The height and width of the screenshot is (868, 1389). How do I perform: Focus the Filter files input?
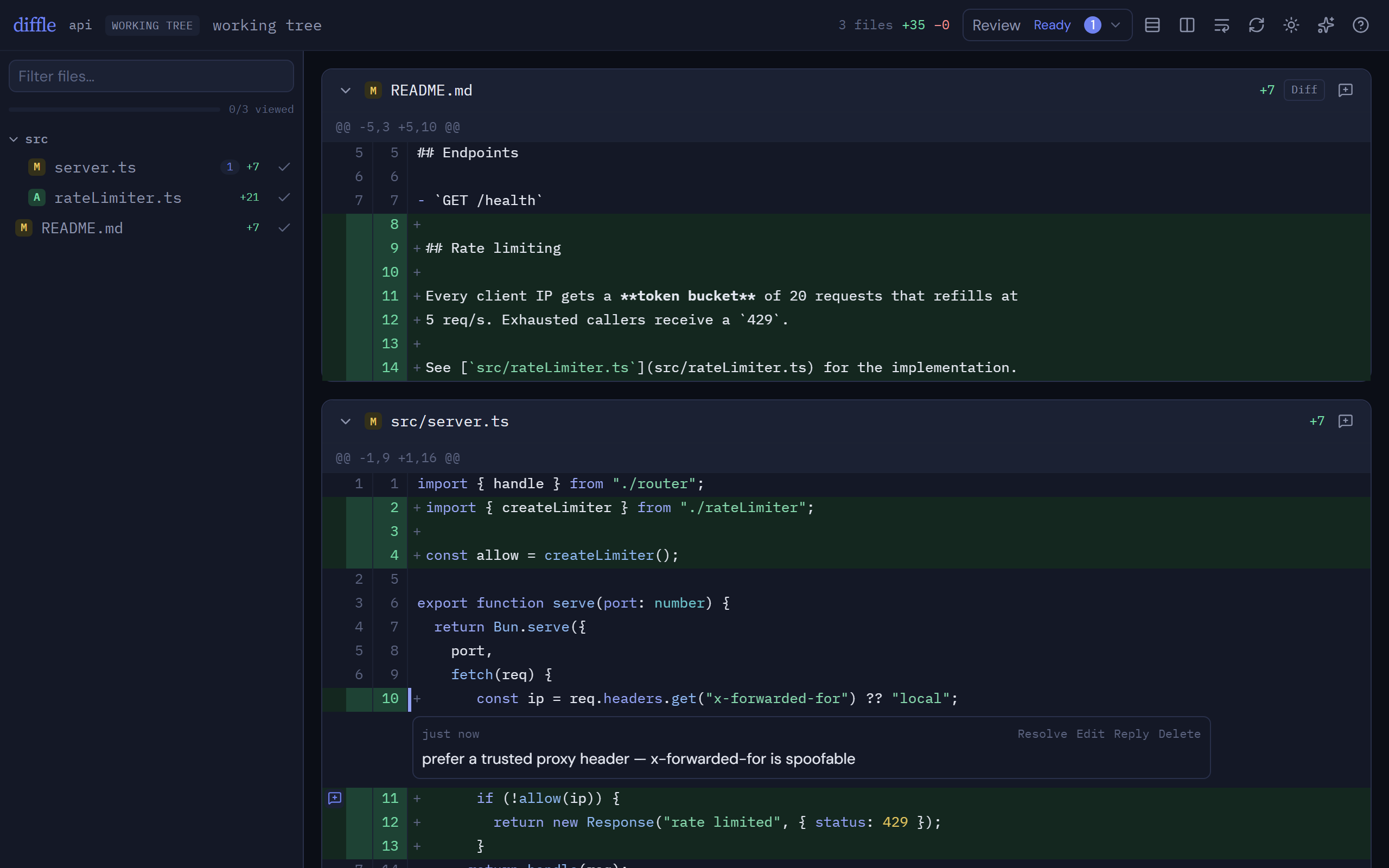(x=151, y=76)
